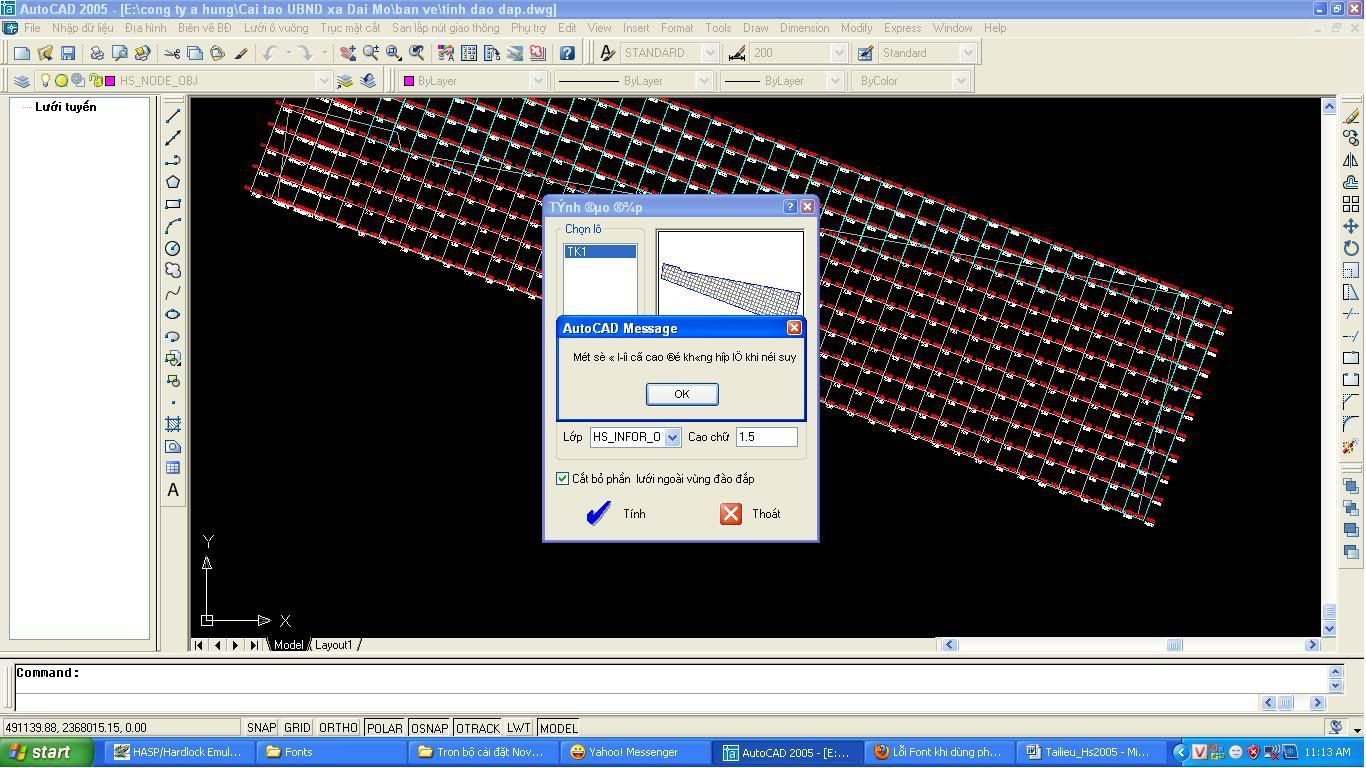
Task: Open the ByLayer color control dropdown
Action: click(538, 81)
